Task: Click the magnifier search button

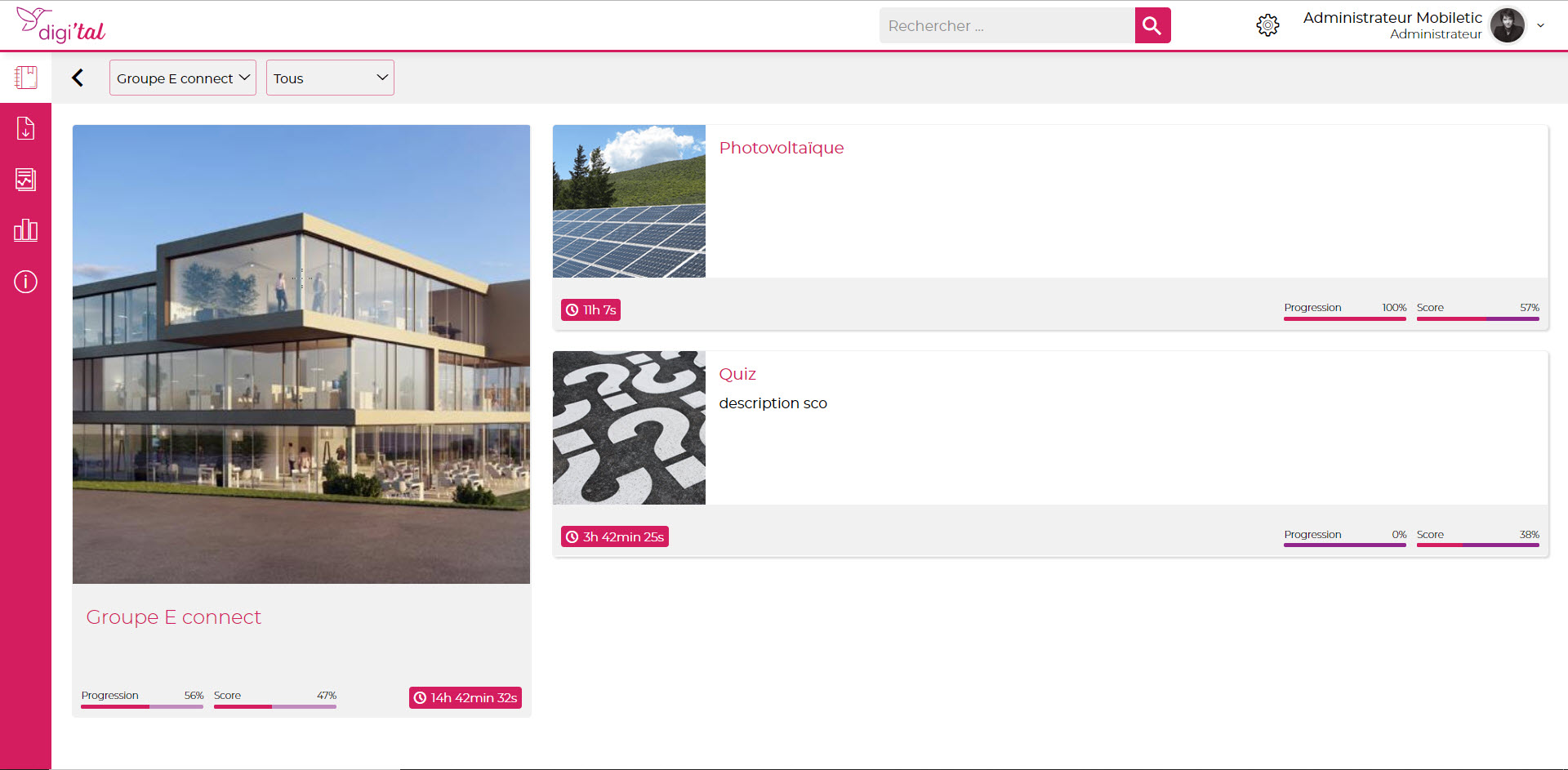Action: [1152, 25]
